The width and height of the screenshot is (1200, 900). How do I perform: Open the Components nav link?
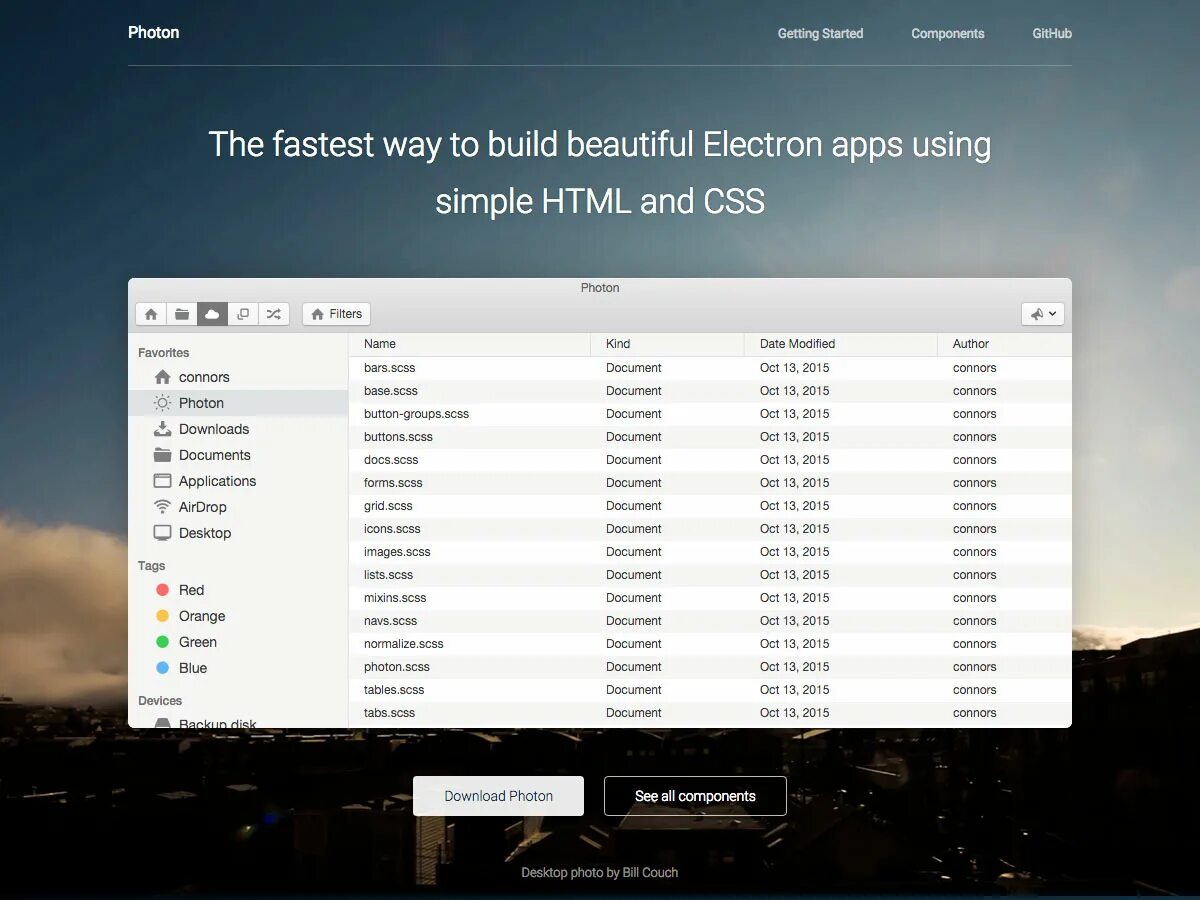pyautogui.click(x=947, y=33)
